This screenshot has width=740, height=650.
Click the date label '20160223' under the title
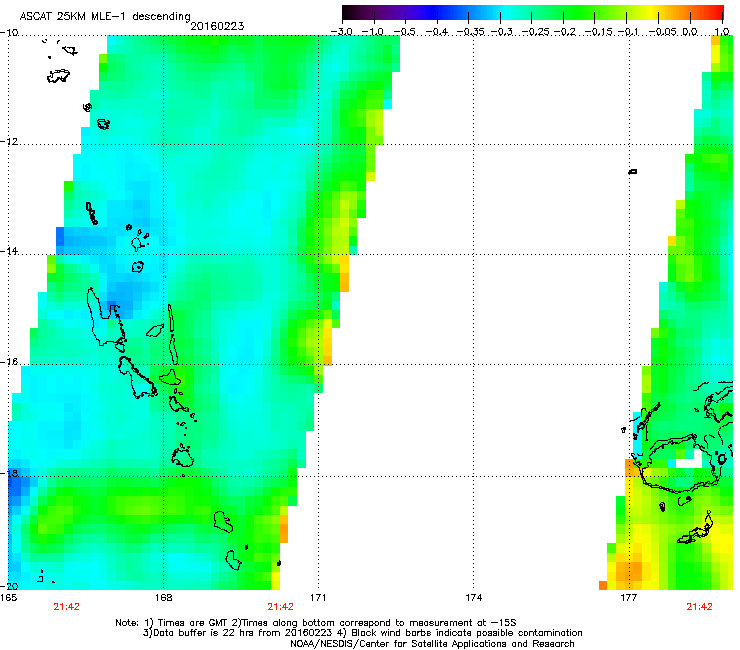tap(217, 26)
